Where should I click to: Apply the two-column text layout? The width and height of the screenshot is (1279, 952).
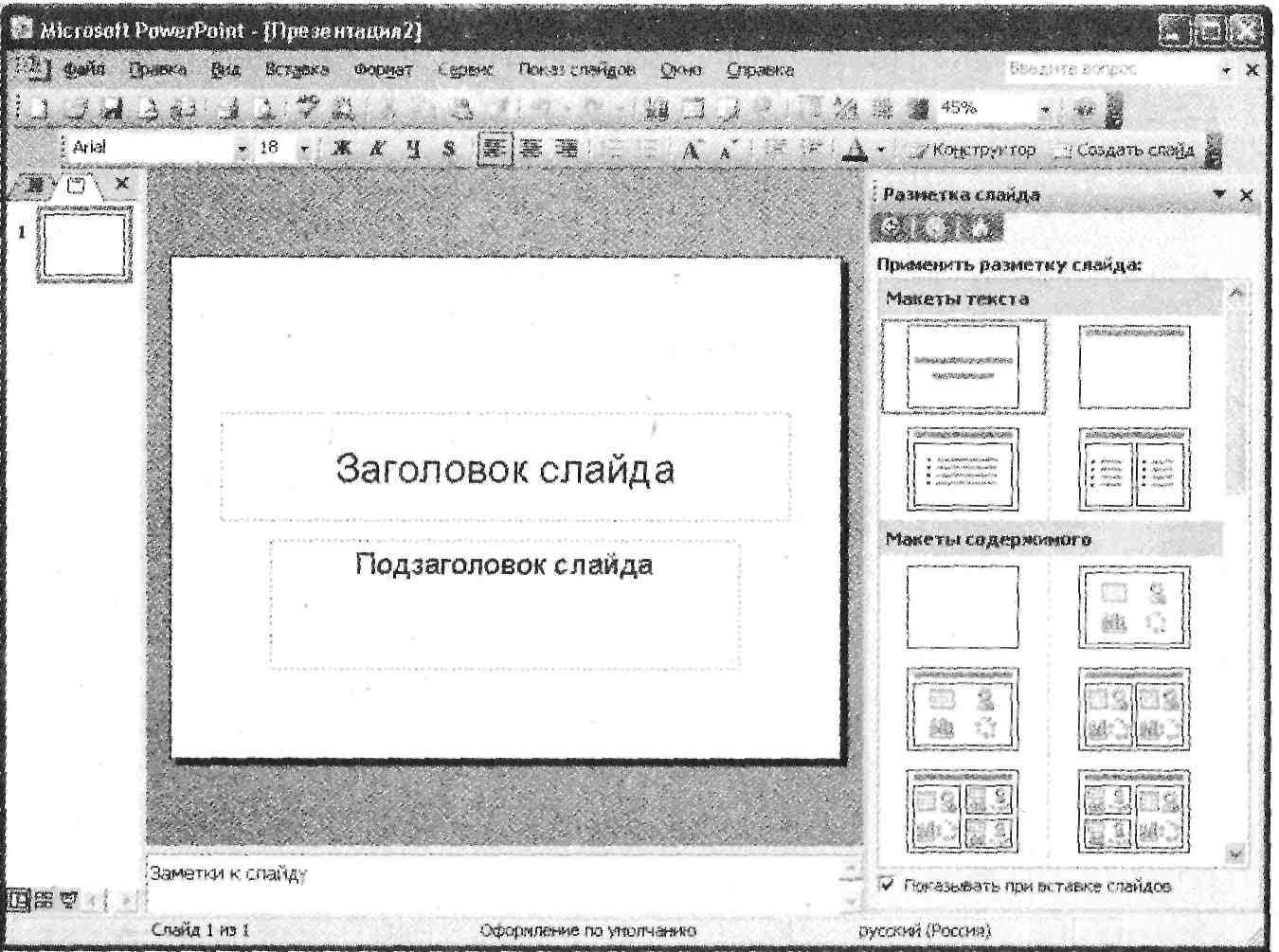(x=1134, y=469)
